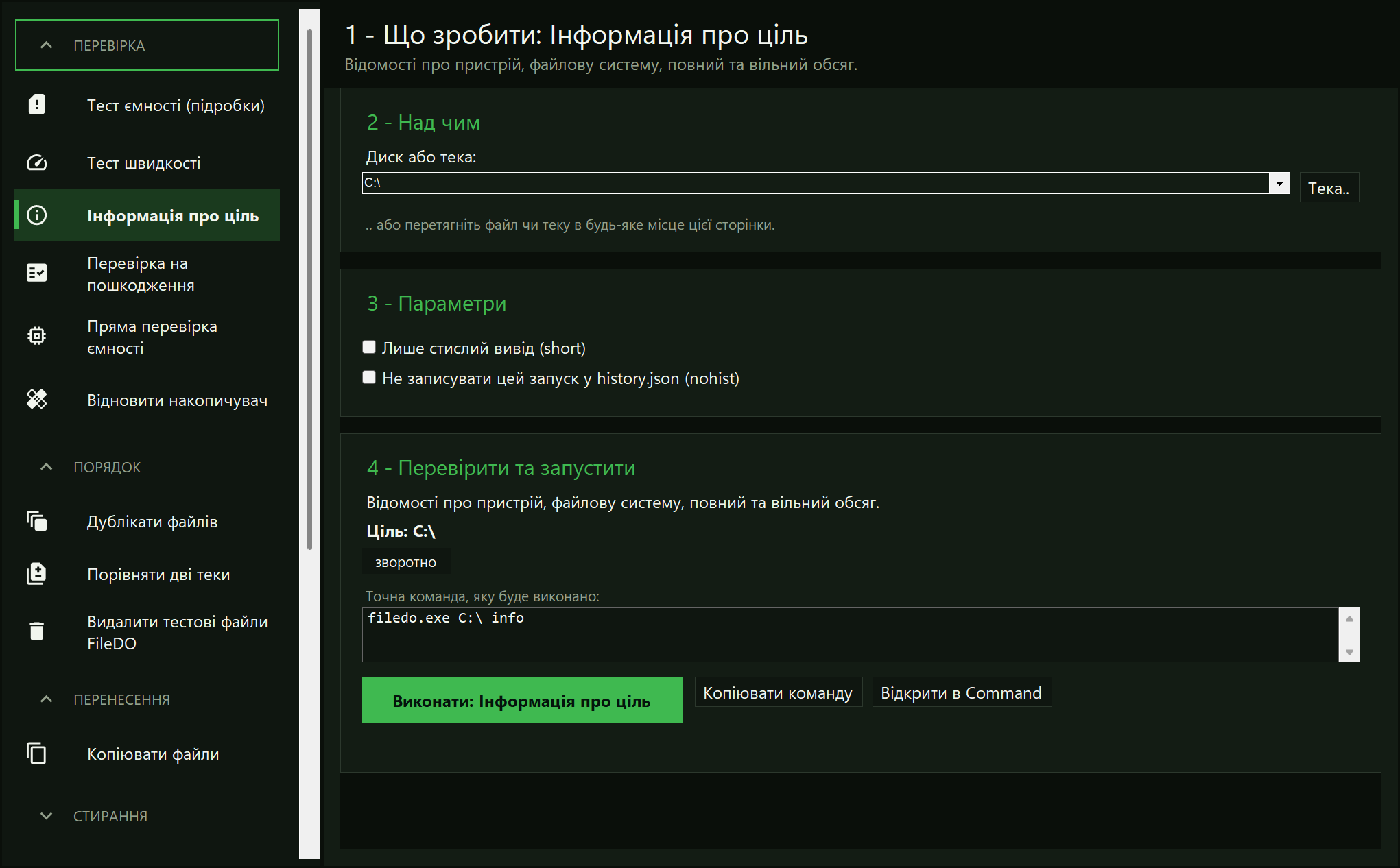This screenshot has width=1400, height=868.
Task: Select Видалити тестові файли FileDO item
Action: [x=147, y=632]
